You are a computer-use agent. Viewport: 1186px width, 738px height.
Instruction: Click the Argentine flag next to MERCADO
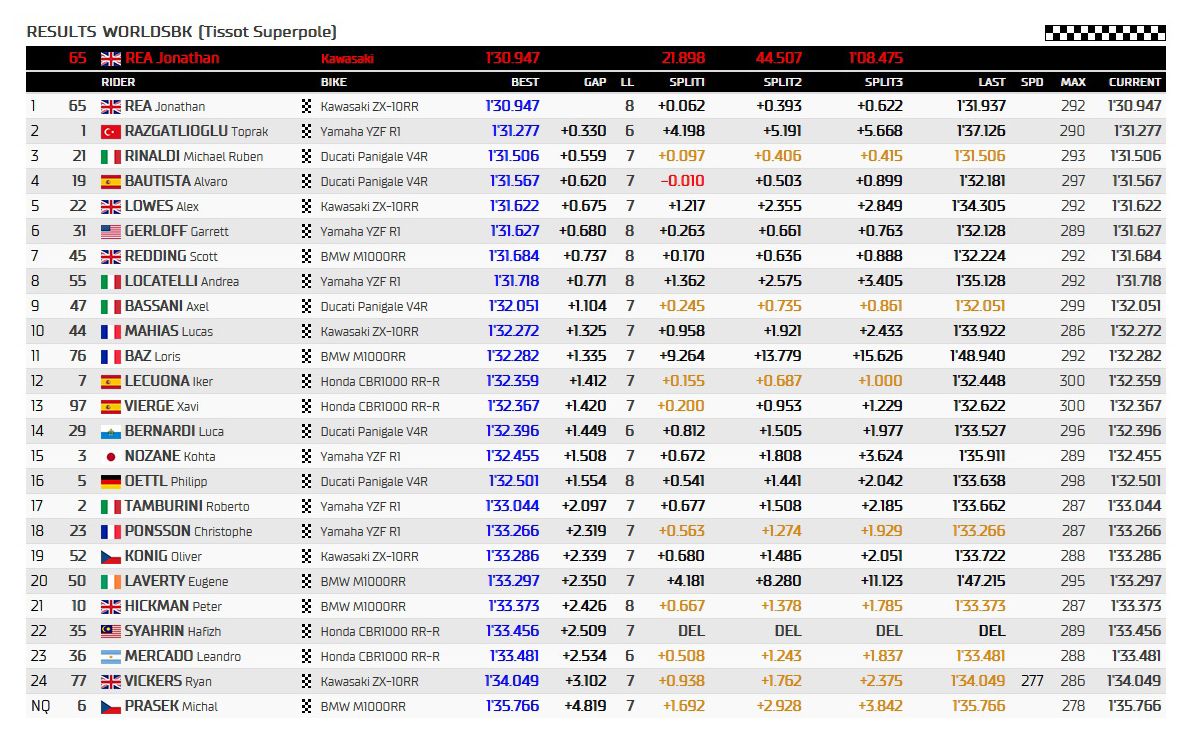pos(111,656)
